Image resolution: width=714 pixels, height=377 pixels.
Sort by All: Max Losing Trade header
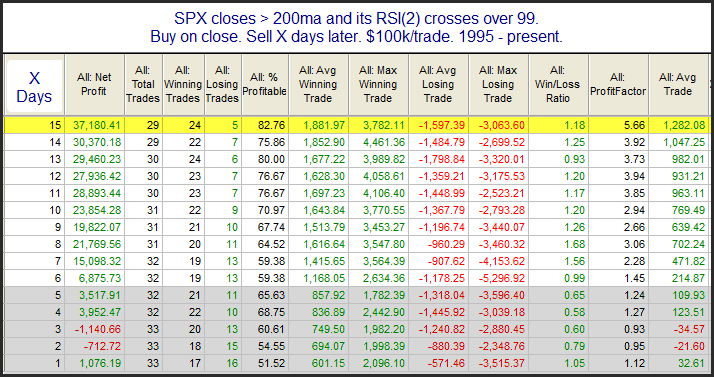click(499, 85)
